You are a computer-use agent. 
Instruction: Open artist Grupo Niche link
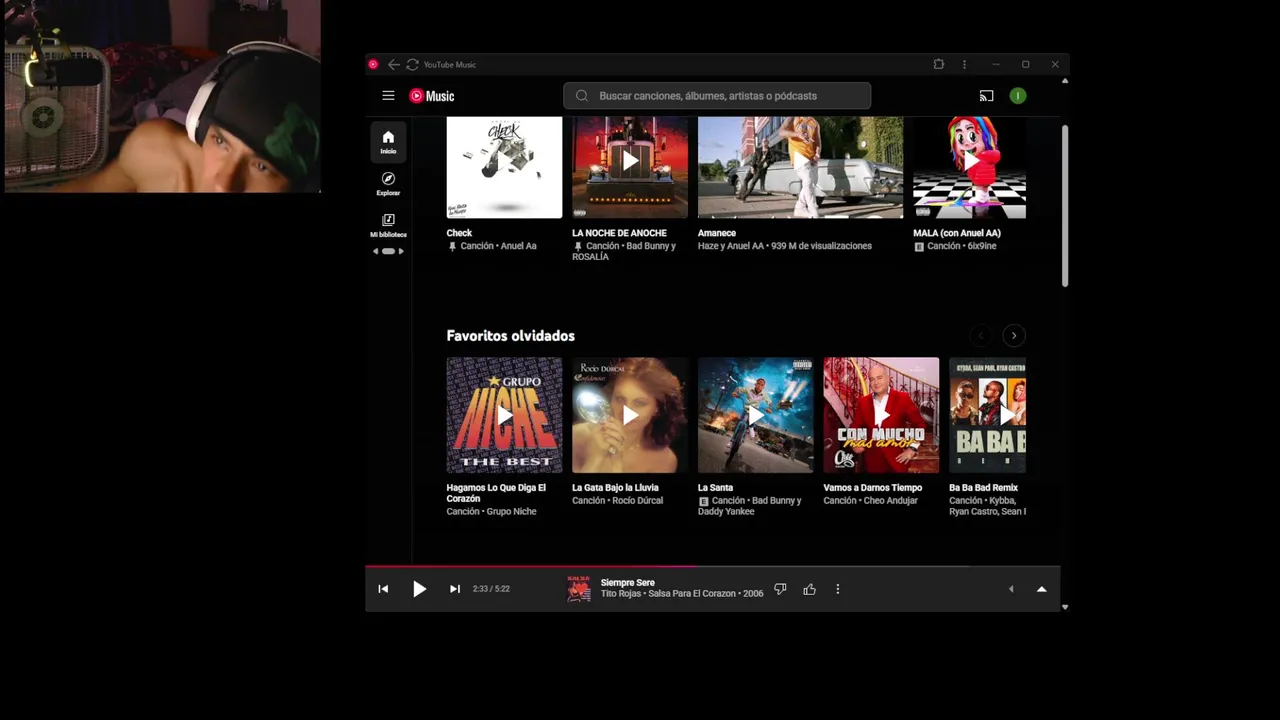click(x=511, y=512)
